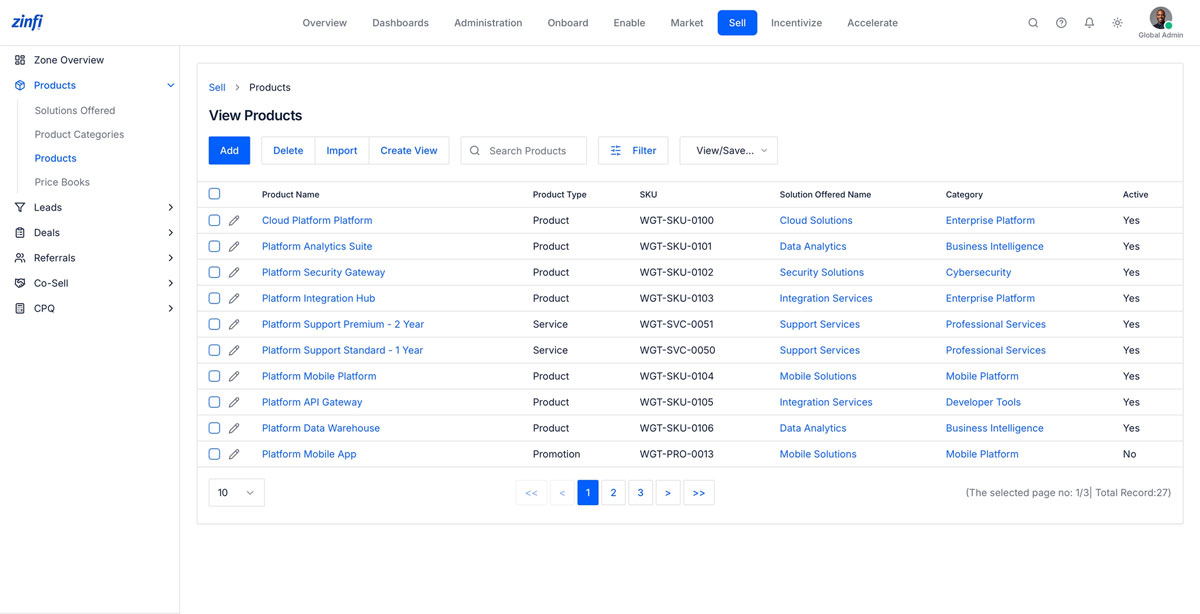Screen dimensions: 1200x614
Task: Click the Products cube icon in sidebar
Action: (20, 85)
